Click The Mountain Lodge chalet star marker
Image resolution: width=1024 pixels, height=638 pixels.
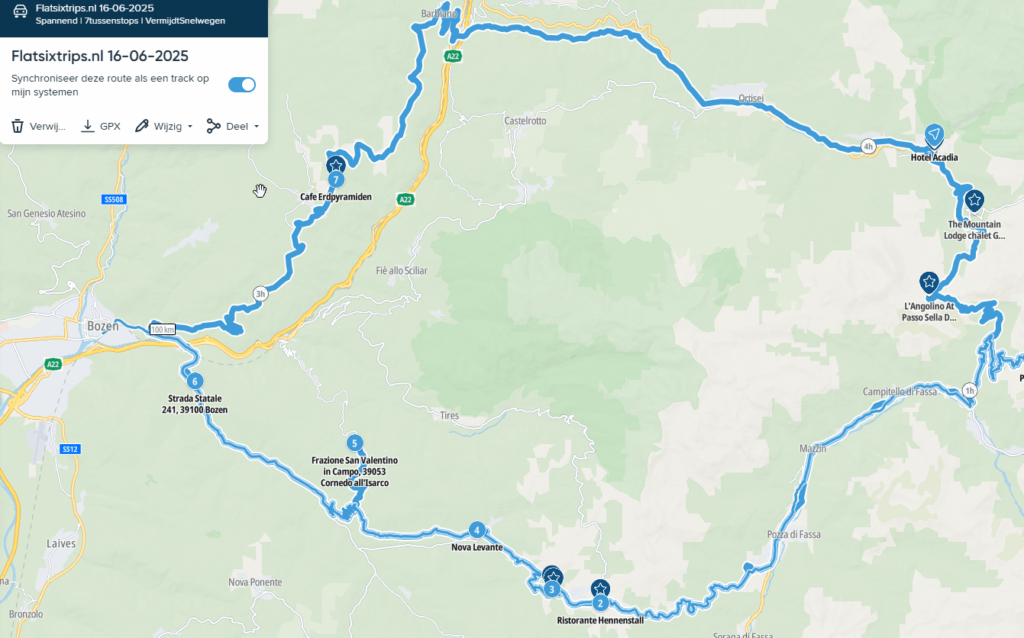[x=974, y=200]
